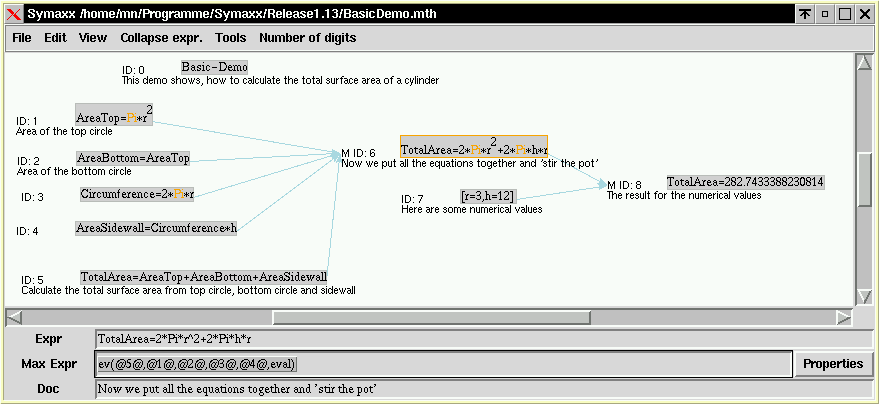Screen dimensions: 879x404
Task: Click the stick-window pin icon in title bar
Action: 805,14
